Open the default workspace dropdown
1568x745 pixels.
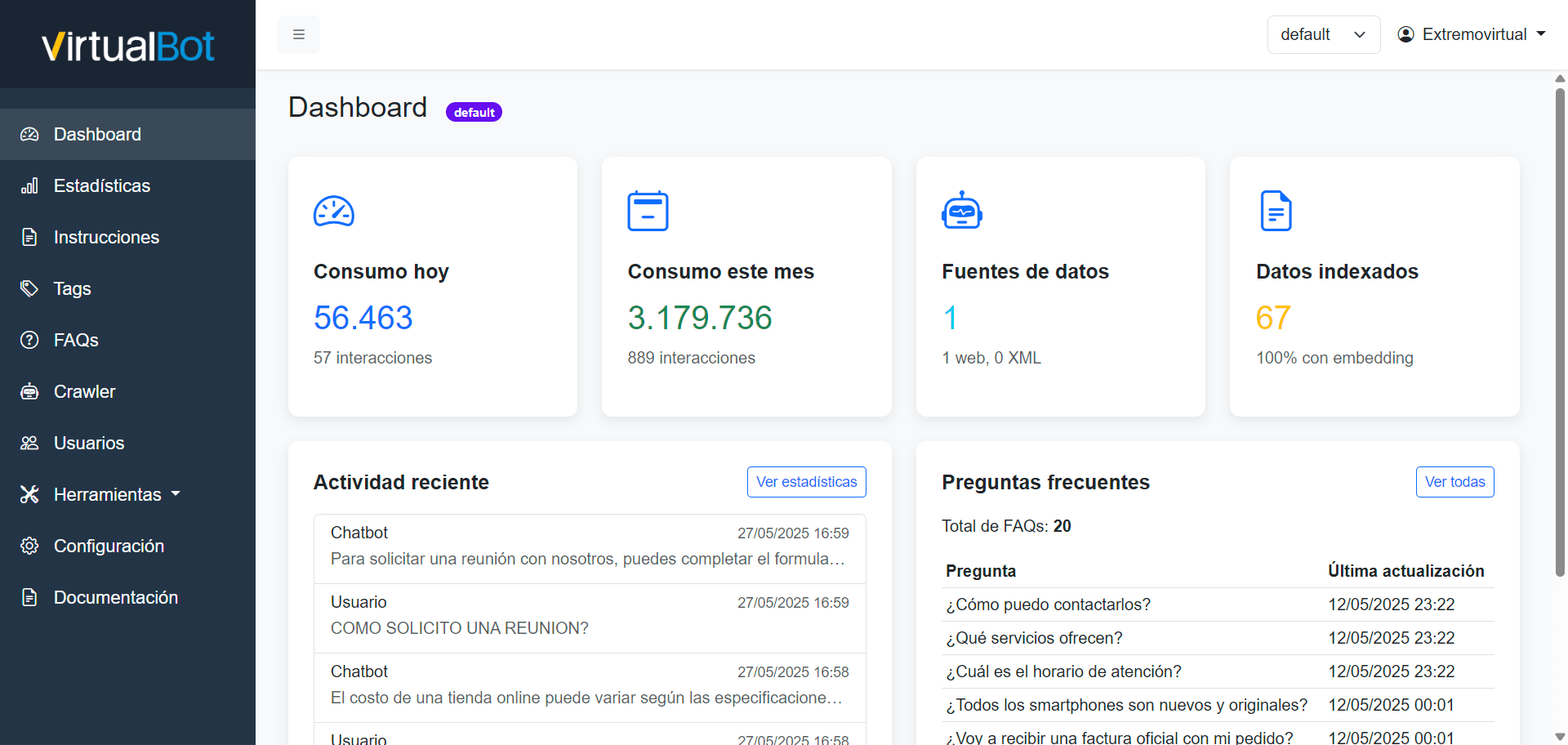click(x=1323, y=34)
